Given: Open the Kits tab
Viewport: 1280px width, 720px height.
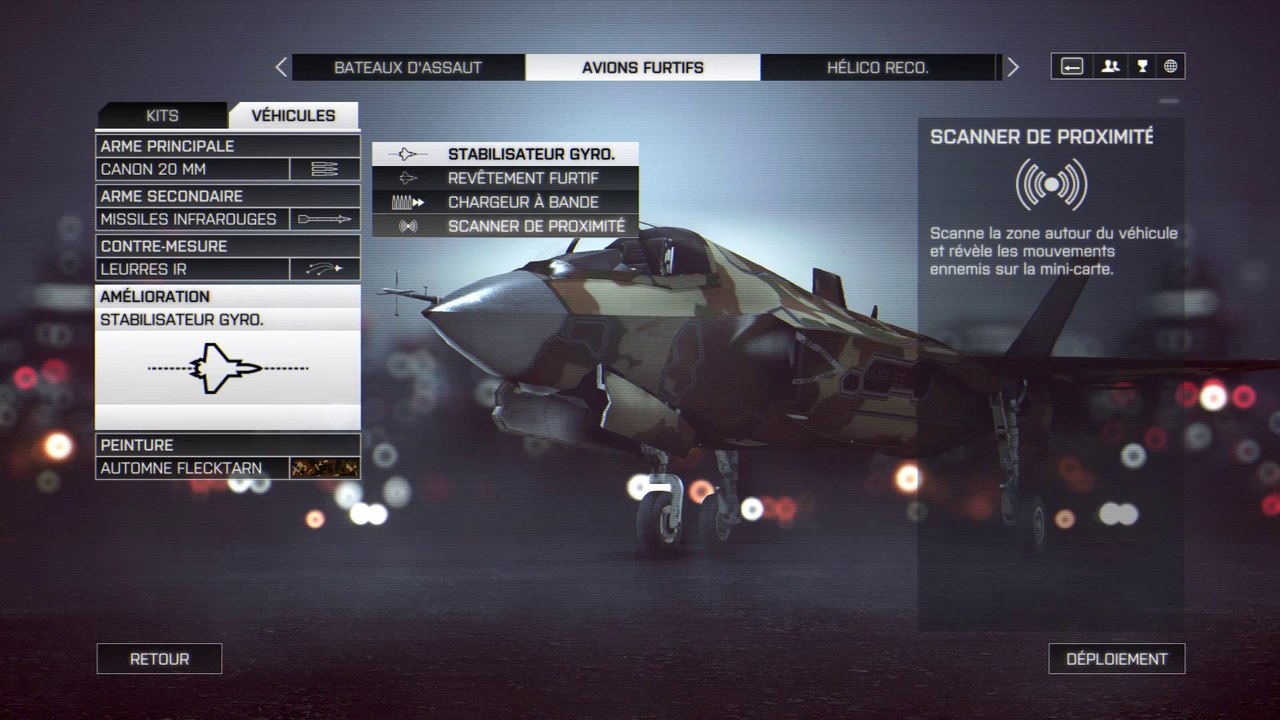Looking at the screenshot, I should pos(162,115).
